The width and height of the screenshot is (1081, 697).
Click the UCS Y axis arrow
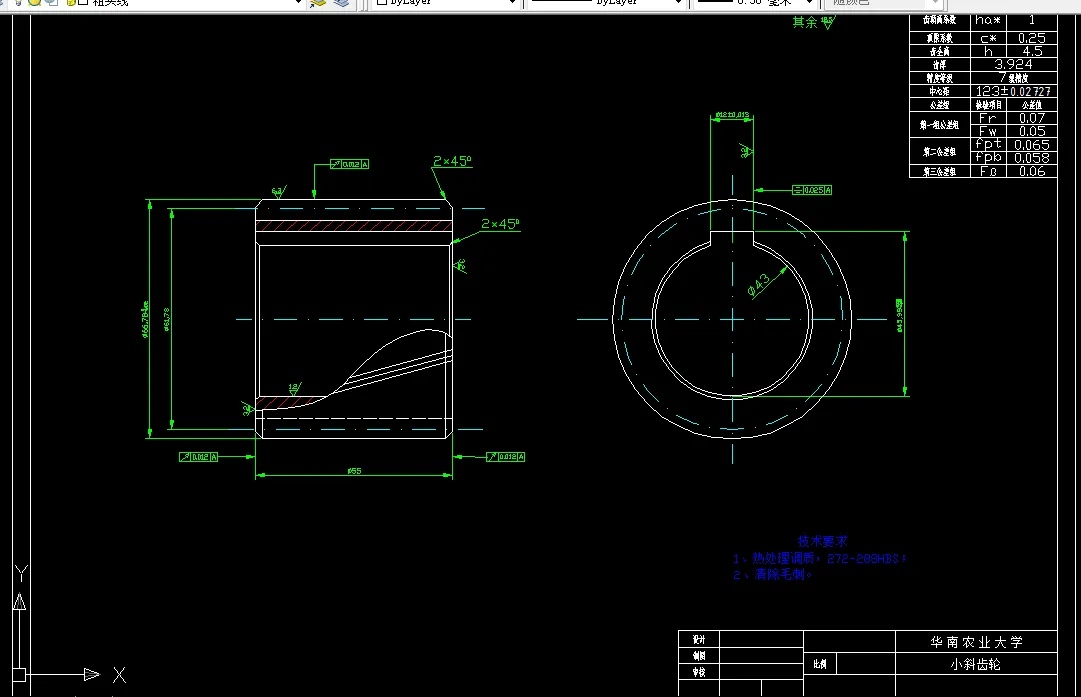point(19,602)
